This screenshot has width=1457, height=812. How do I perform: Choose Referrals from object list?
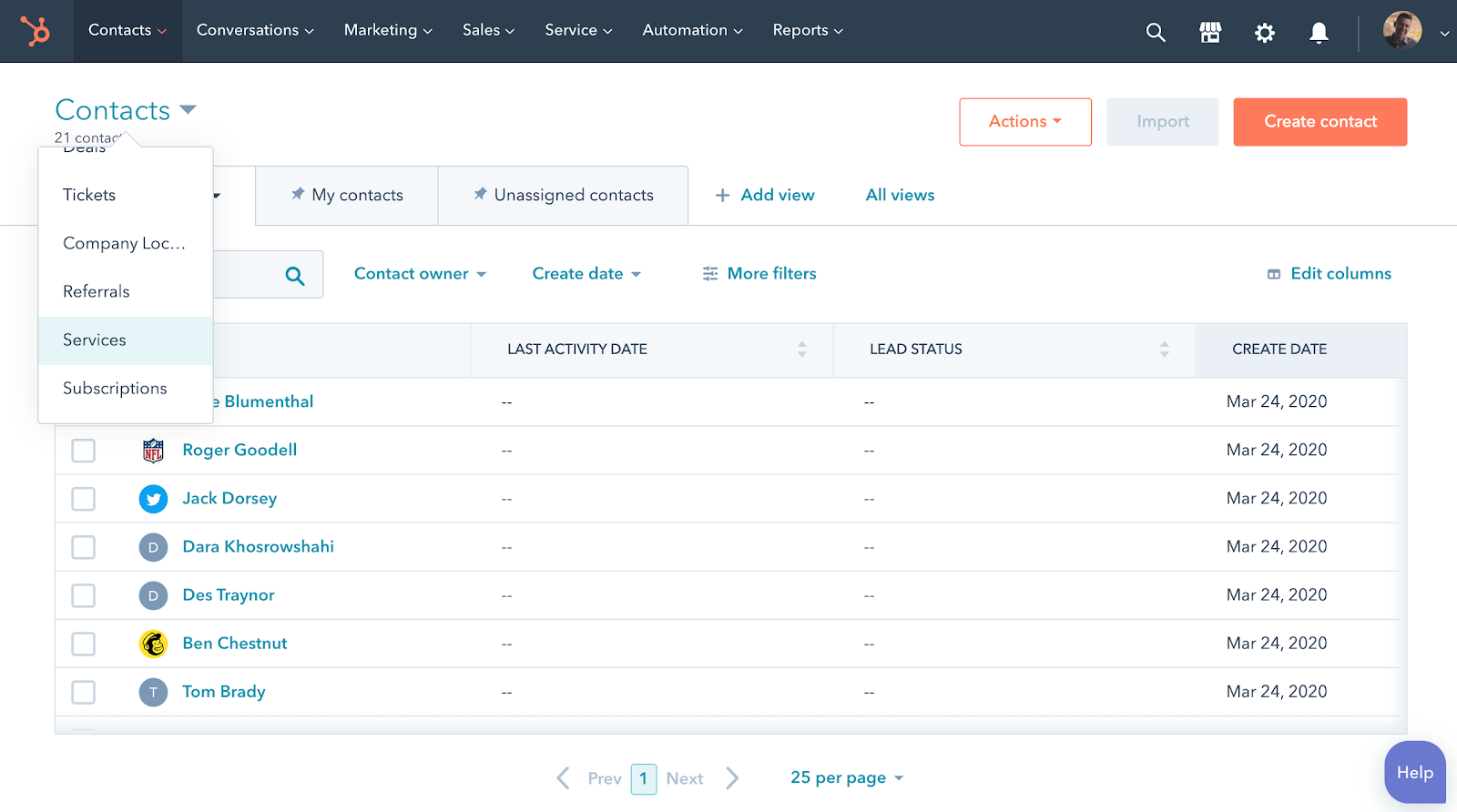(126, 291)
